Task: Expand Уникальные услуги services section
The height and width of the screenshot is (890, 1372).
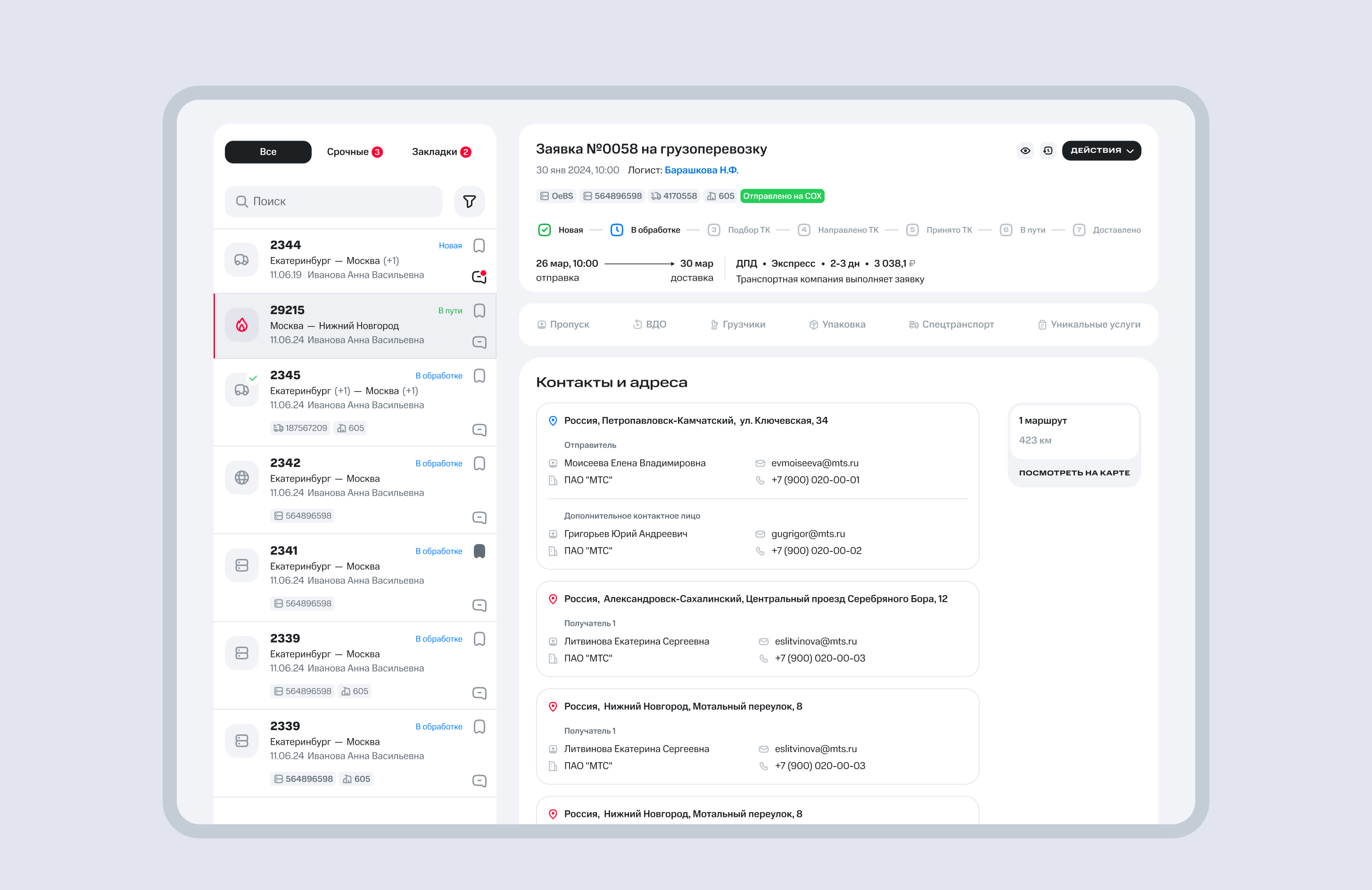Action: tap(1089, 324)
